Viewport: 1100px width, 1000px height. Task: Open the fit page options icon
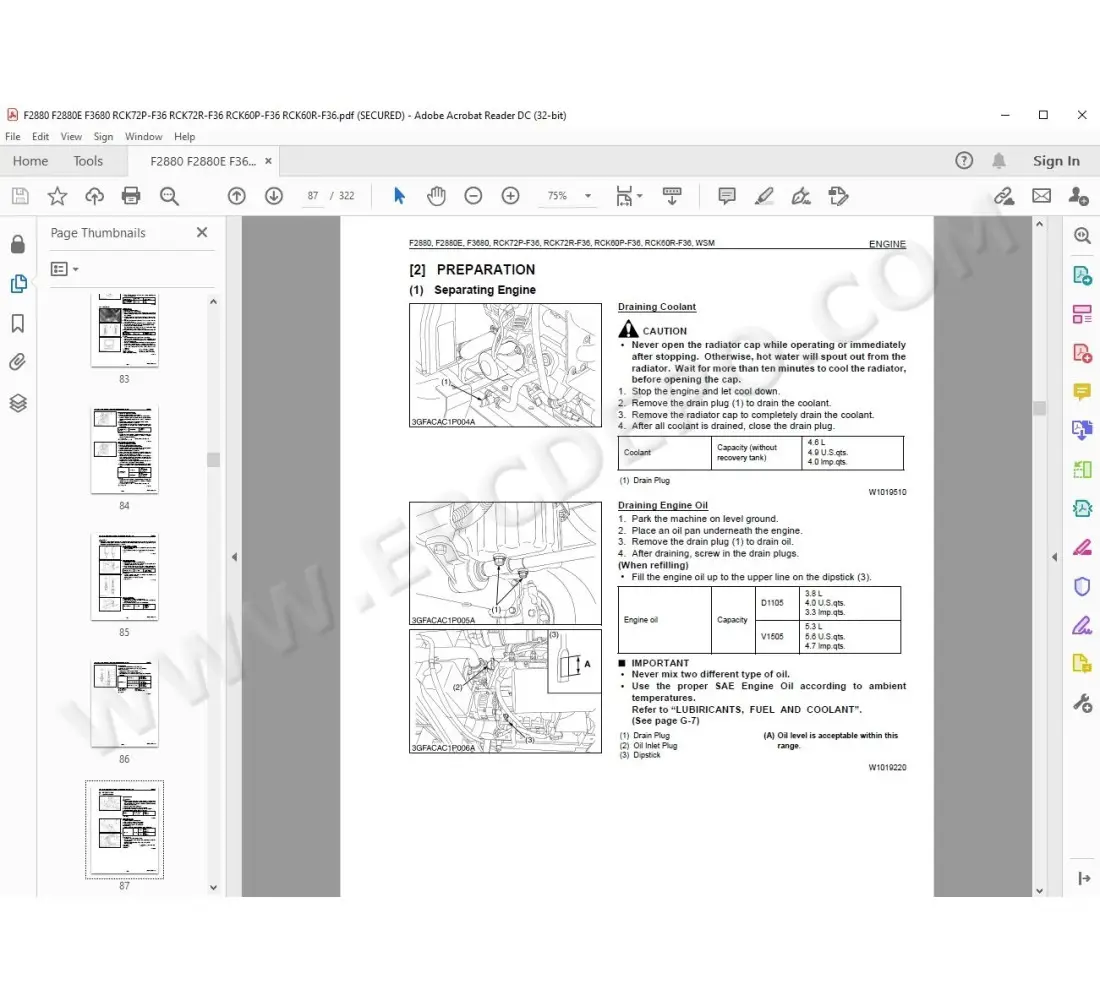(628, 196)
